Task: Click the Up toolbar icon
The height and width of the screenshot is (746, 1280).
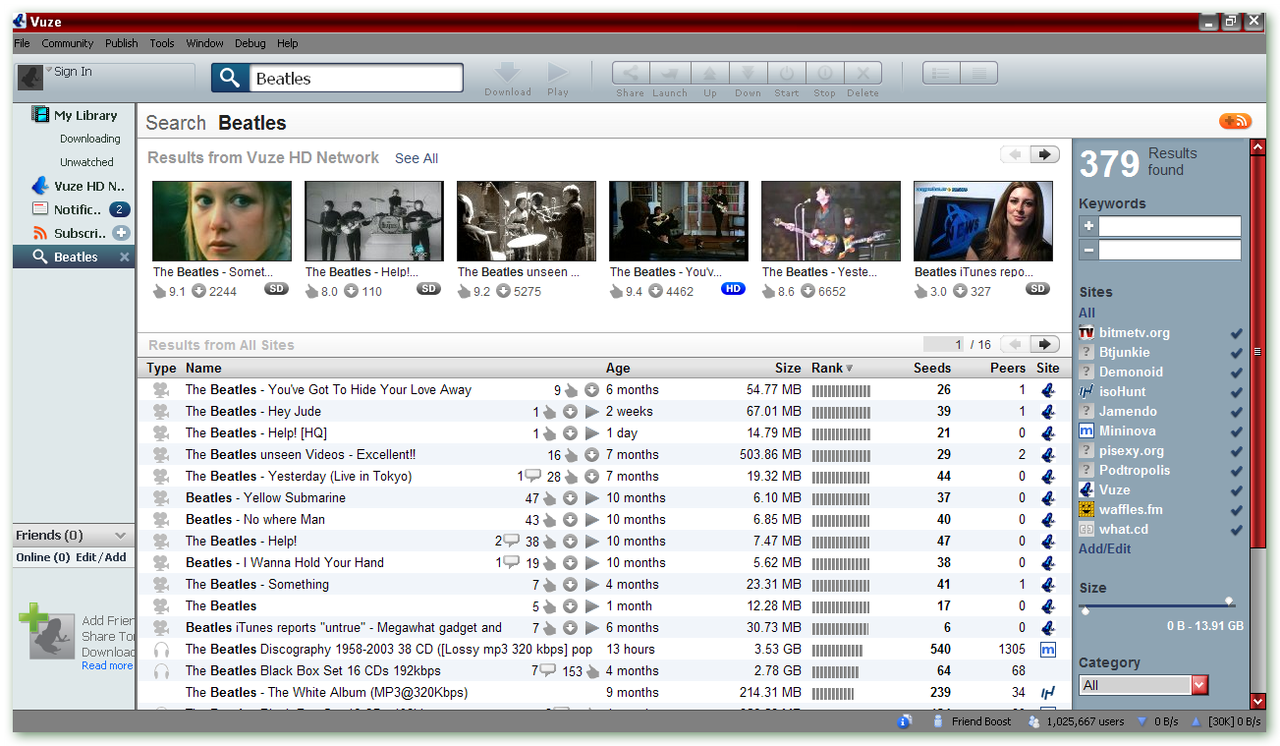Action: pos(709,73)
